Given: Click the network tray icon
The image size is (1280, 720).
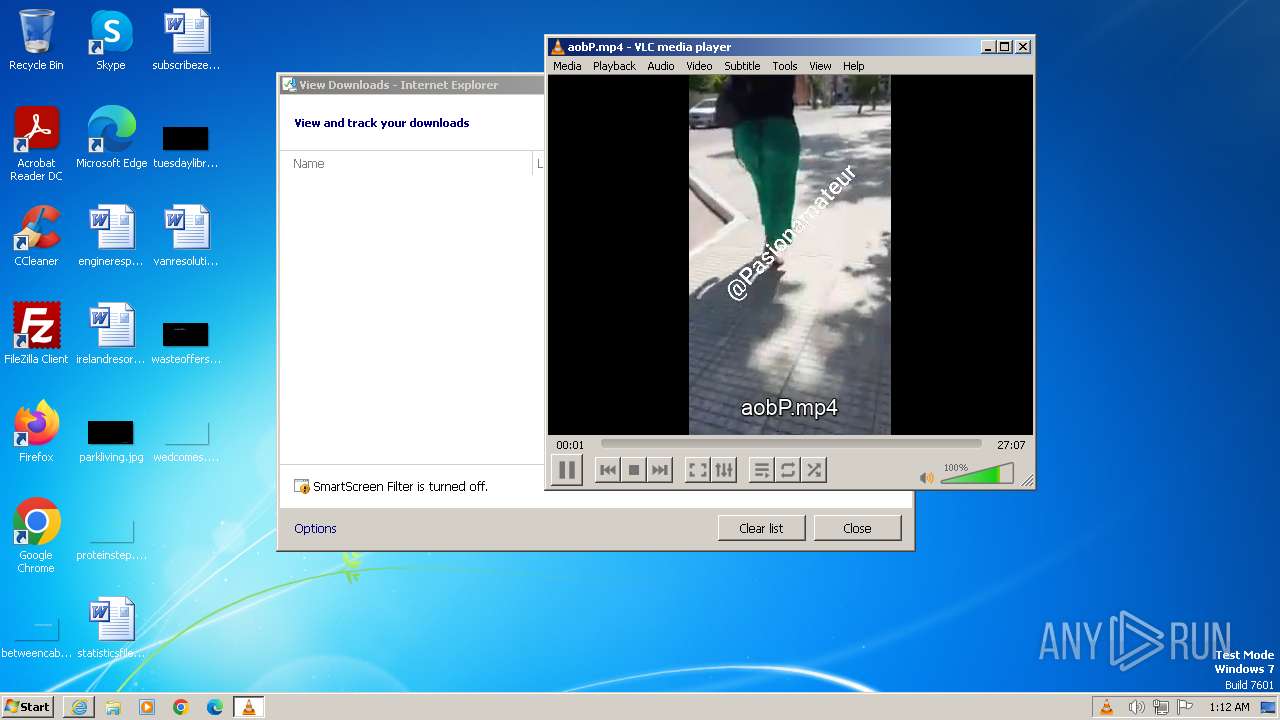Looking at the screenshot, I should (1160, 707).
